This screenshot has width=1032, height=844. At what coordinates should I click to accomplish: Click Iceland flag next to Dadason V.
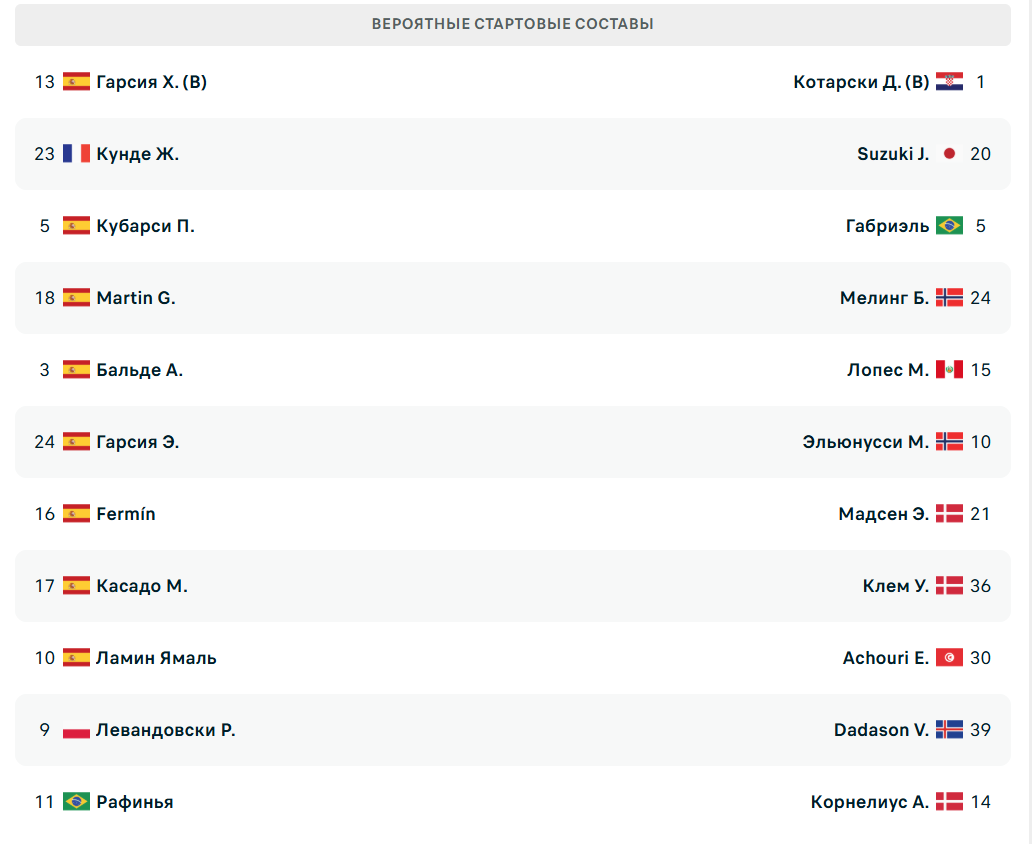click(x=949, y=730)
